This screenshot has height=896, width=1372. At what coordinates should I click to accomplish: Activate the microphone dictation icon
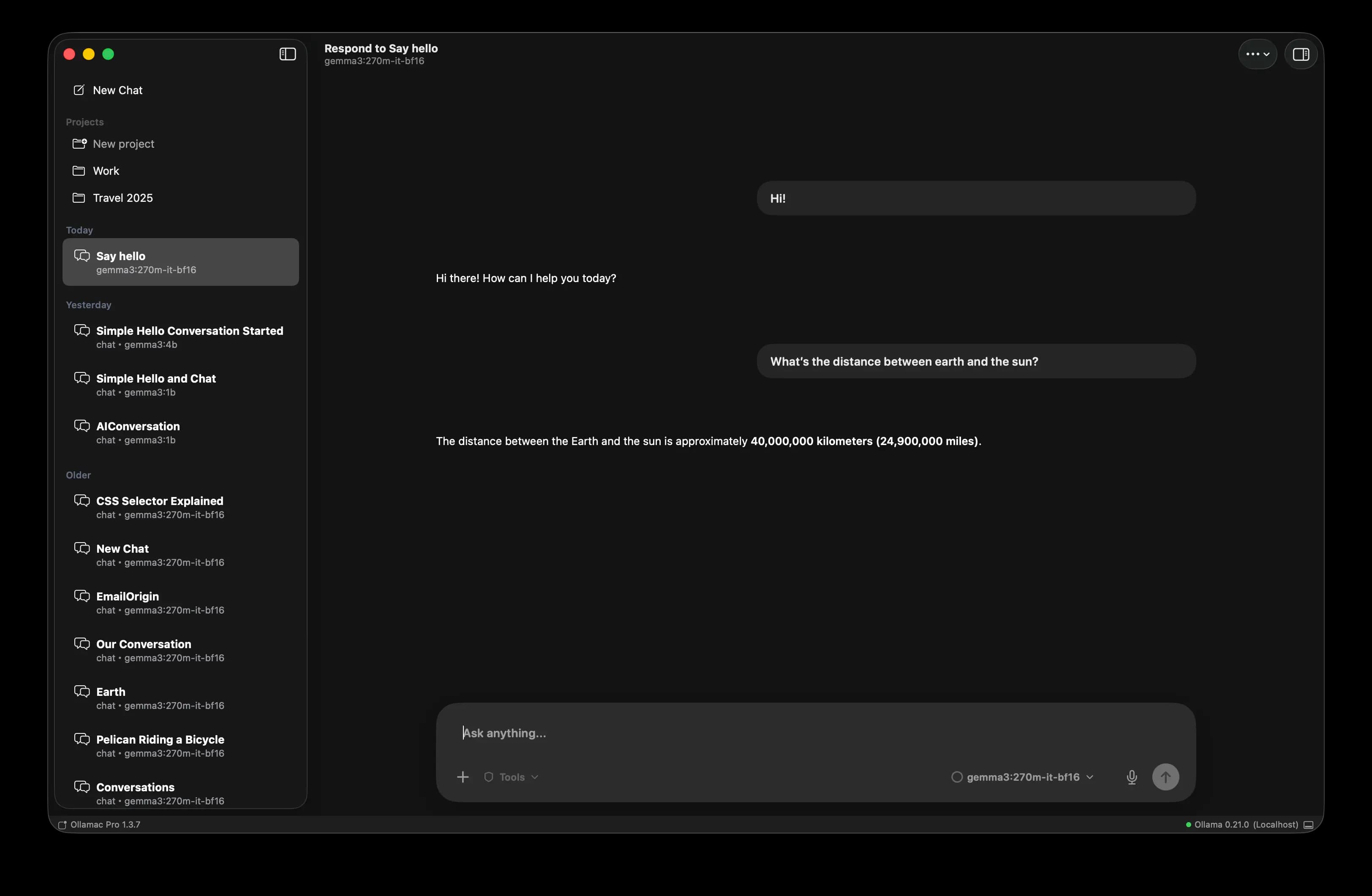click(1132, 777)
